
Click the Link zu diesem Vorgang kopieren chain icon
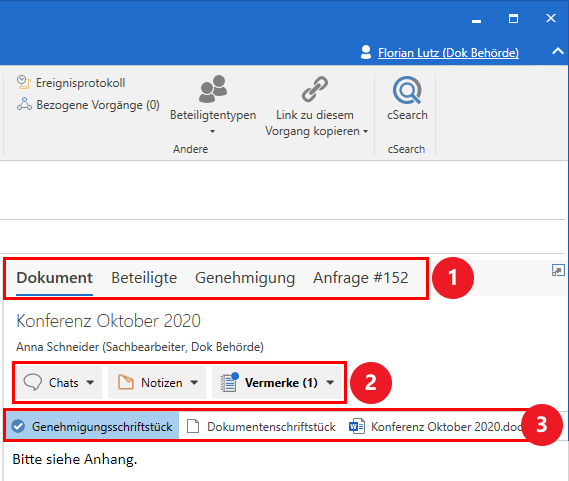[315, 89]
